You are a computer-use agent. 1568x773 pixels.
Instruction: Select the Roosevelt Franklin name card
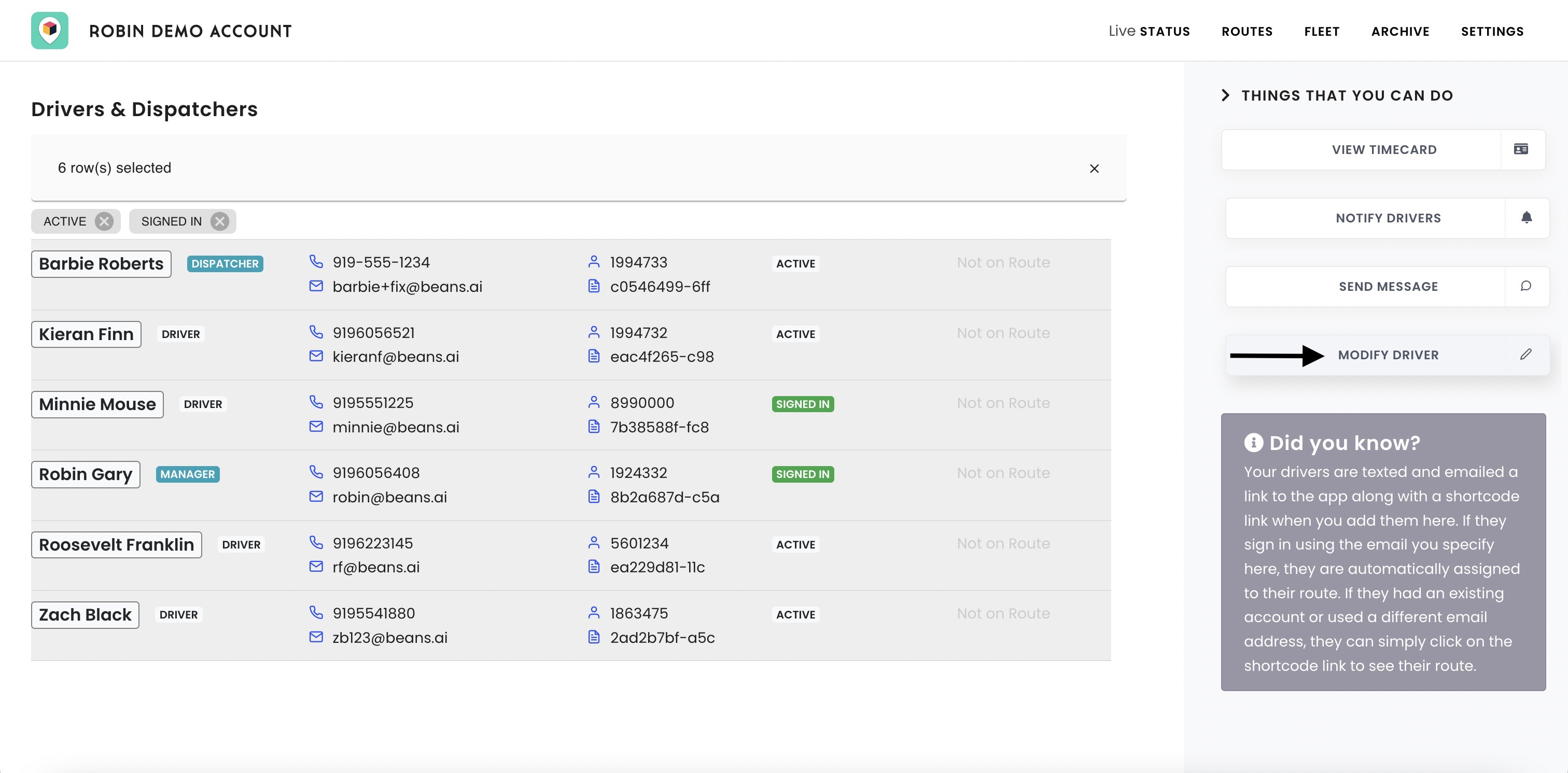point(116,545)
